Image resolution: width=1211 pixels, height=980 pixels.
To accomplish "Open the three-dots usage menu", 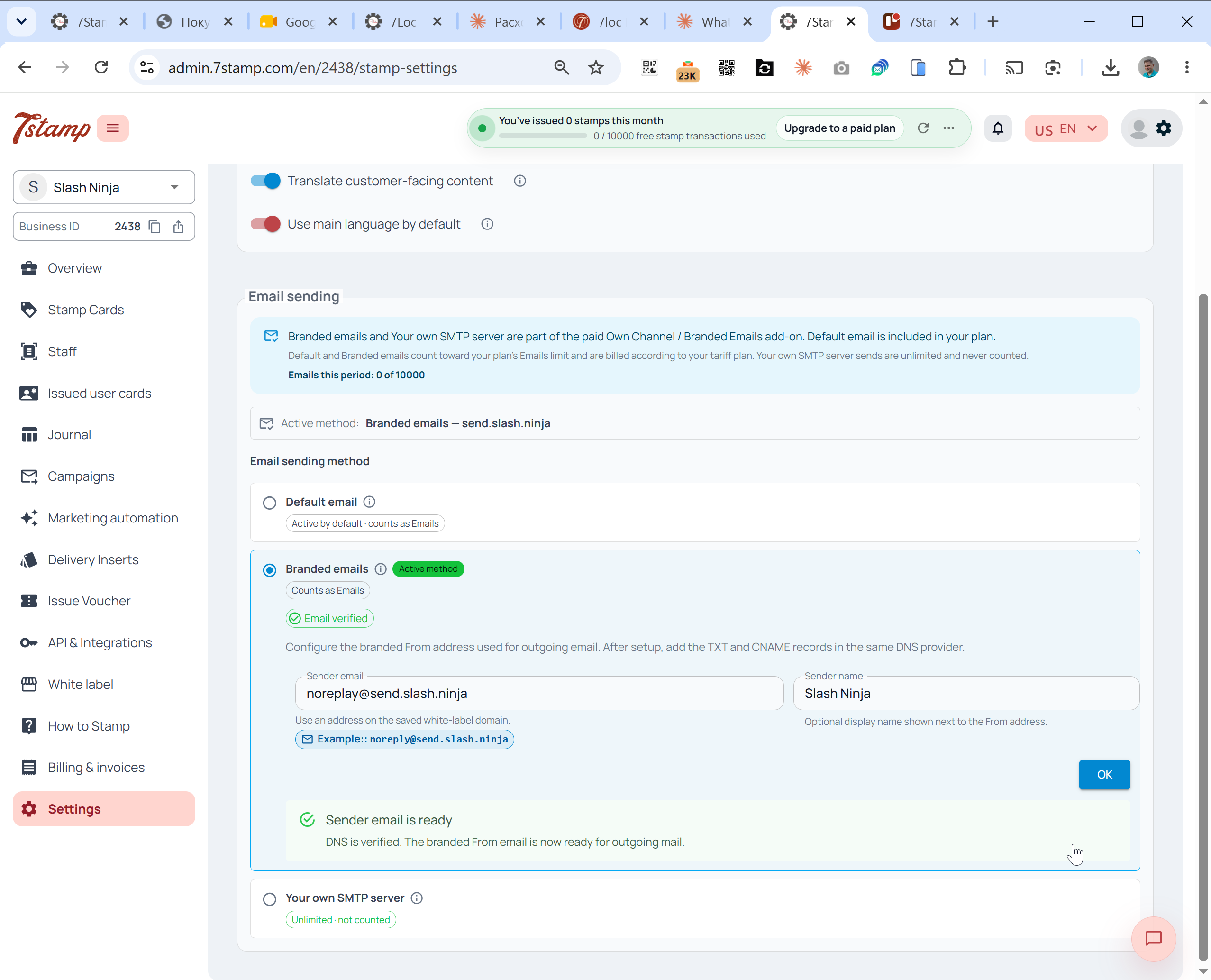I will tap(949, 128).
